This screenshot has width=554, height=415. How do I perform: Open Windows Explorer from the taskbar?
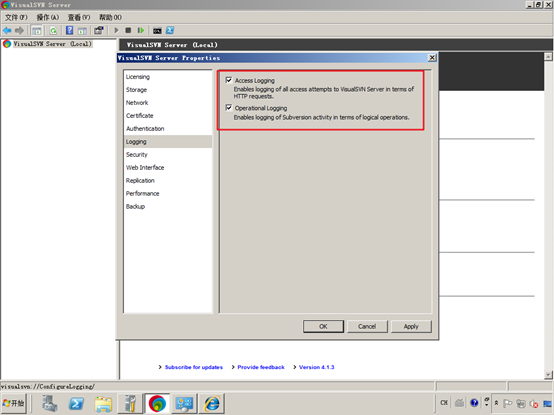click(x=103, y=403)
